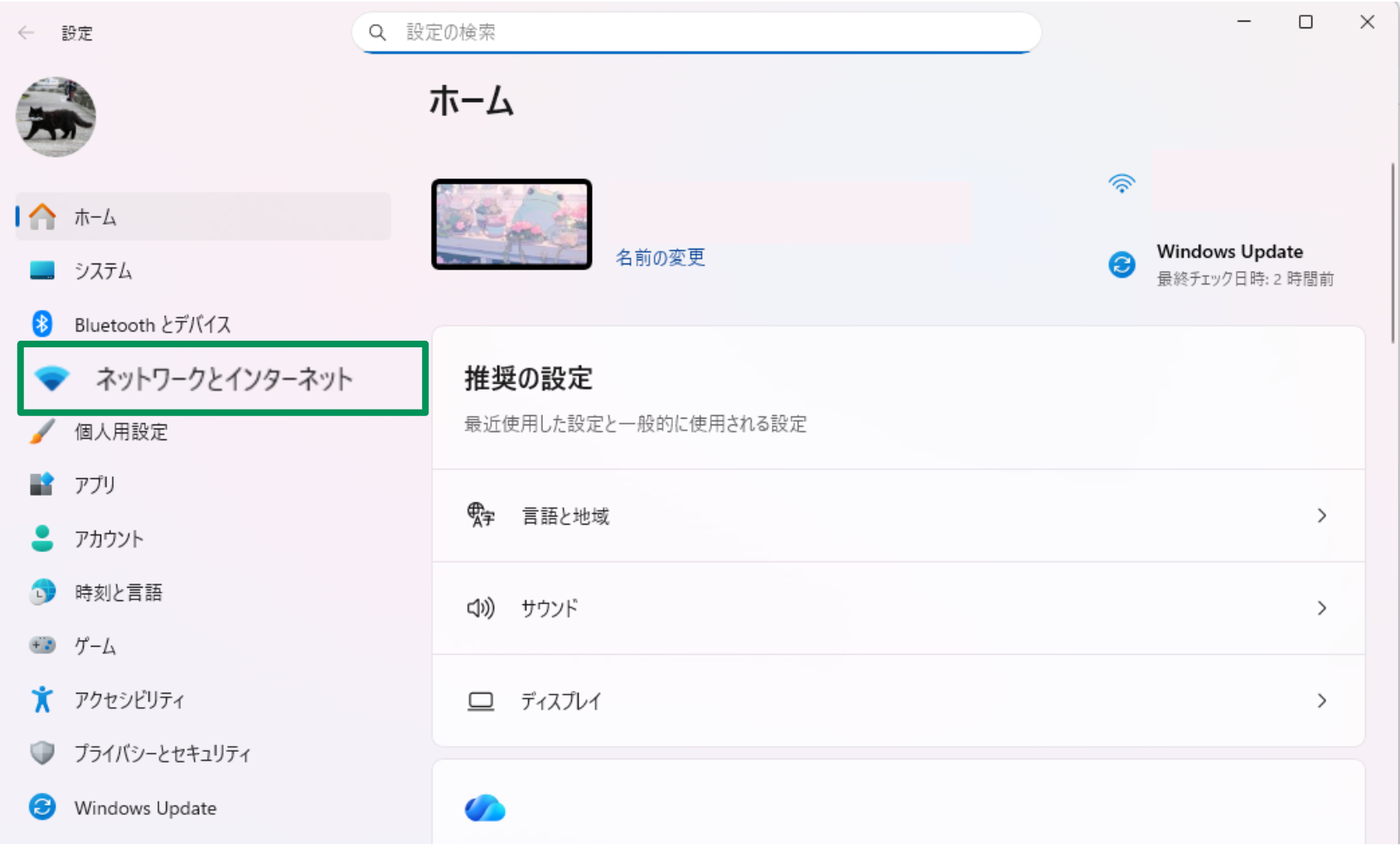Open Windows Update from sidebar bottom

point(145,807)
